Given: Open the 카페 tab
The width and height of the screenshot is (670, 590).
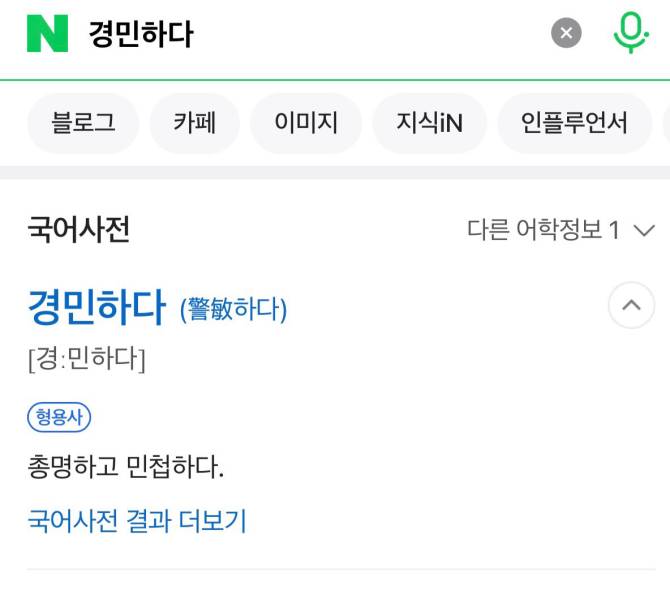Looking at the screenshot, I should pos(194,123).
